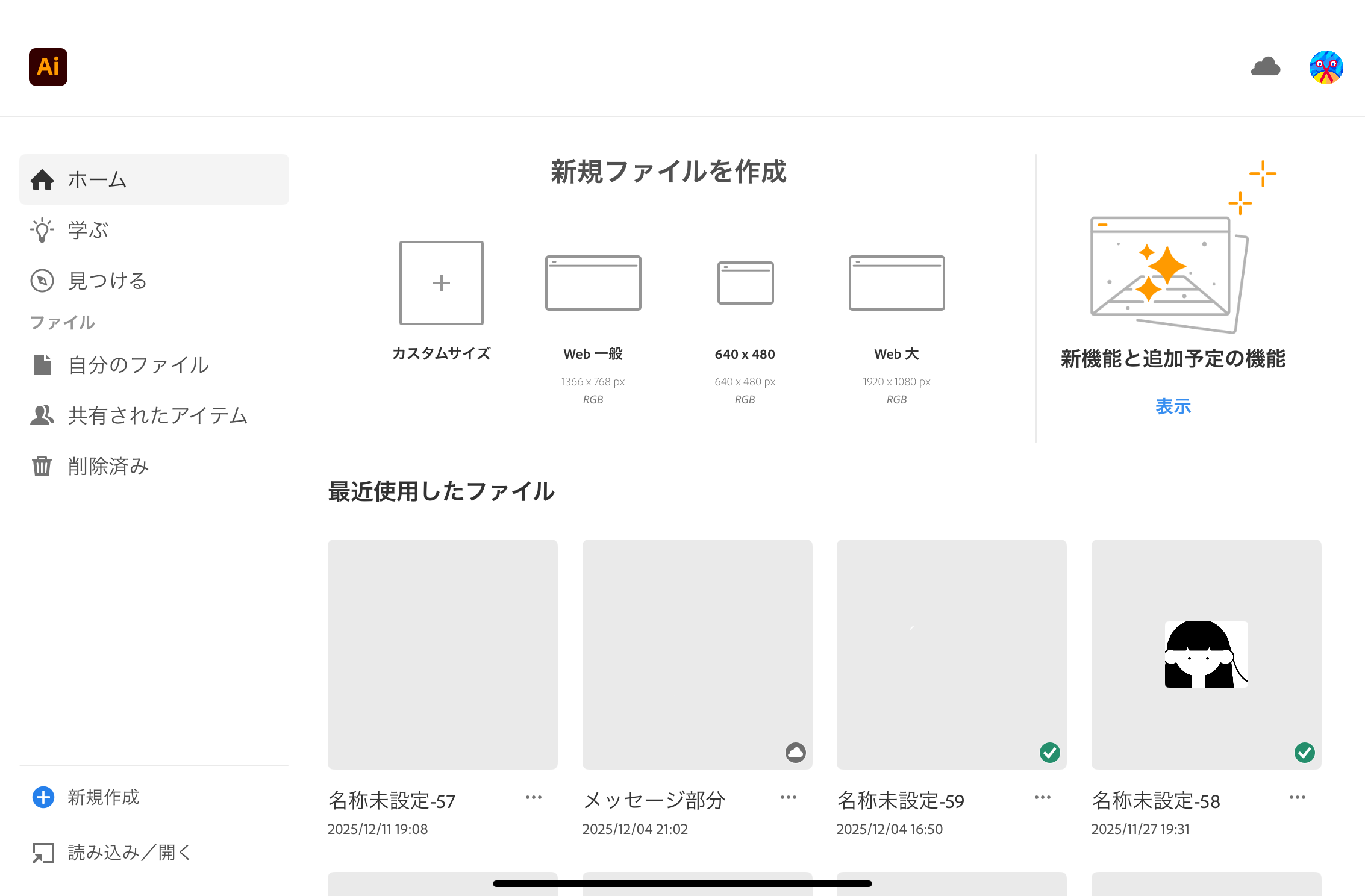
Task: Expand the ellipsis menu for 名称未設定-58
Action: point(1298,798)
